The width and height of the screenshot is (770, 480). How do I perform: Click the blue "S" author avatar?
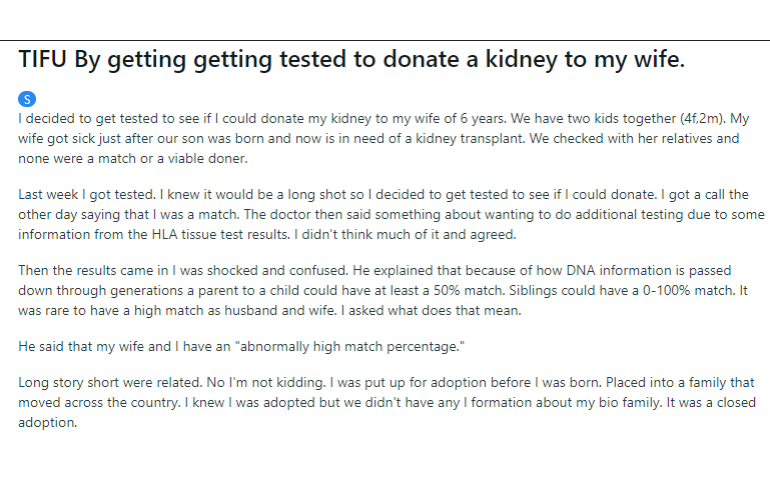[x=27, y=99]
